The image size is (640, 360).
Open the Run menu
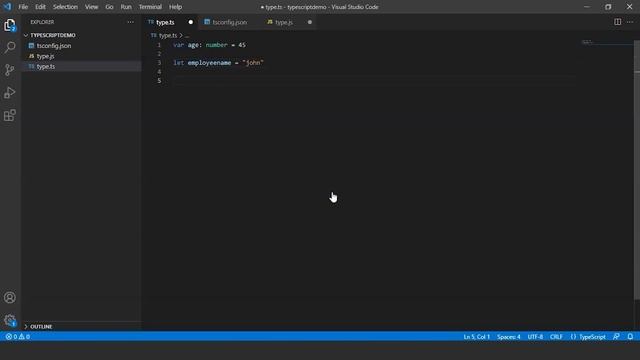126,7
